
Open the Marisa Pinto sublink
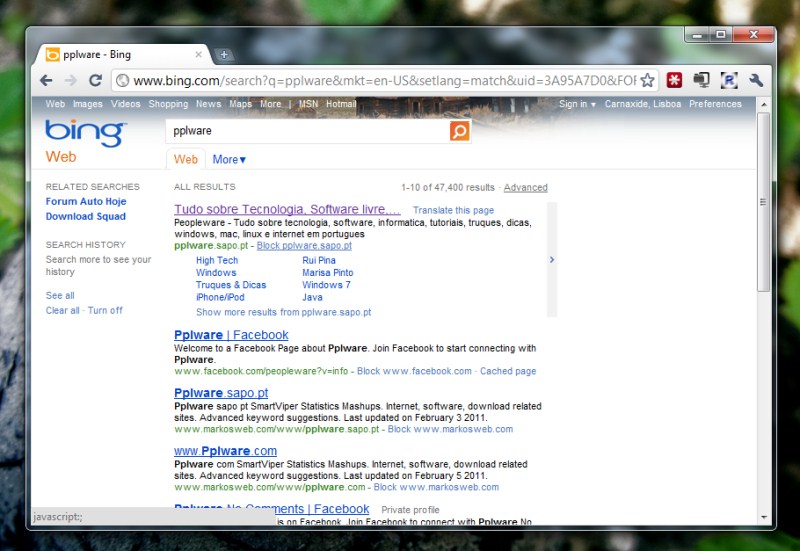(x=328, y=272)
